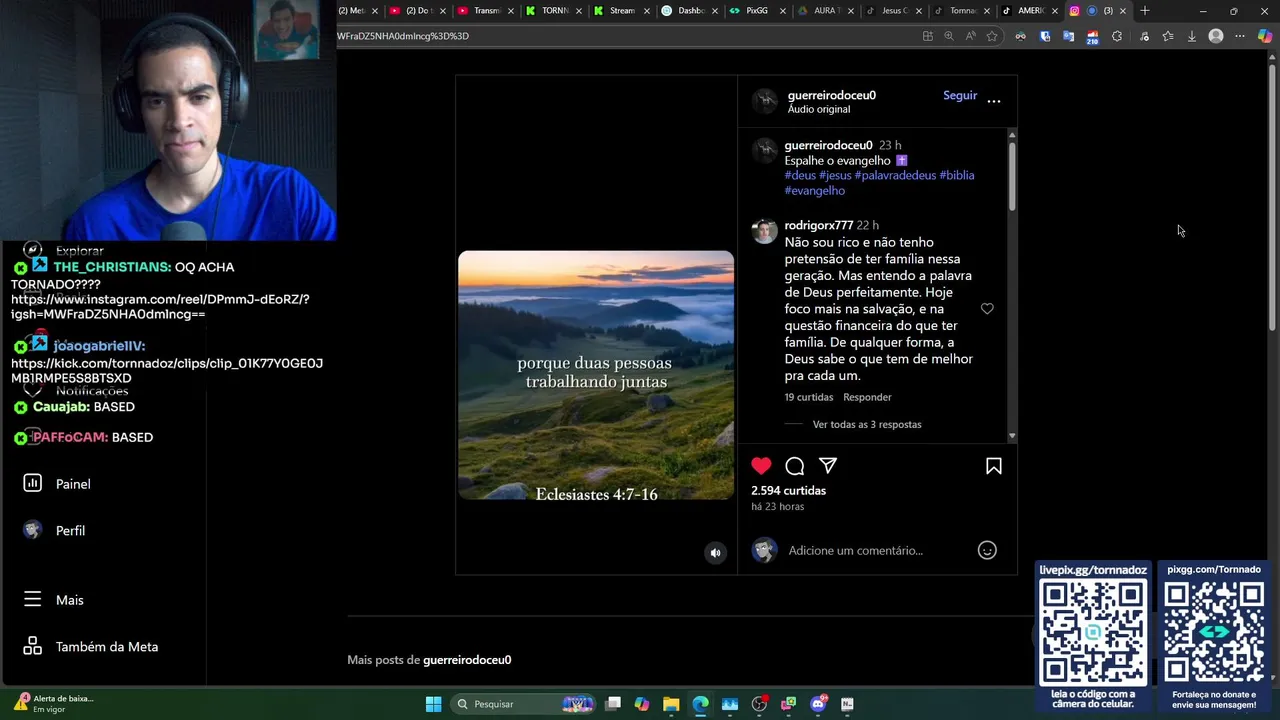Image resolution: width=1280 pixels, height=720 pixels.
Task: Click Responder under rodrigorx777's comment
Action: click(867, 397)
